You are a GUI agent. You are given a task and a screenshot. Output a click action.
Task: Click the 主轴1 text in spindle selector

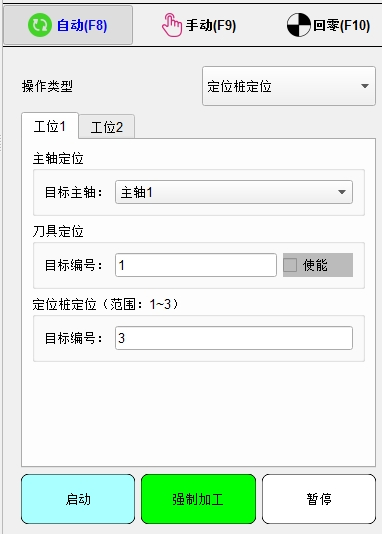(137, 192)
